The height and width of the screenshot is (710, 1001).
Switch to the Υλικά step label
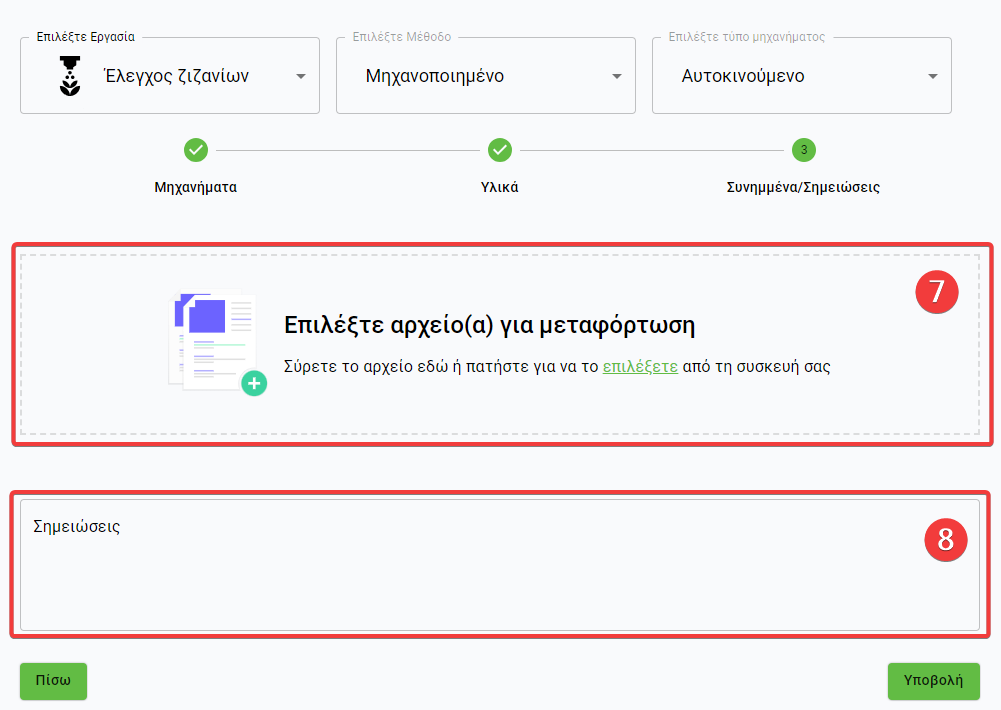pos(500,187)
